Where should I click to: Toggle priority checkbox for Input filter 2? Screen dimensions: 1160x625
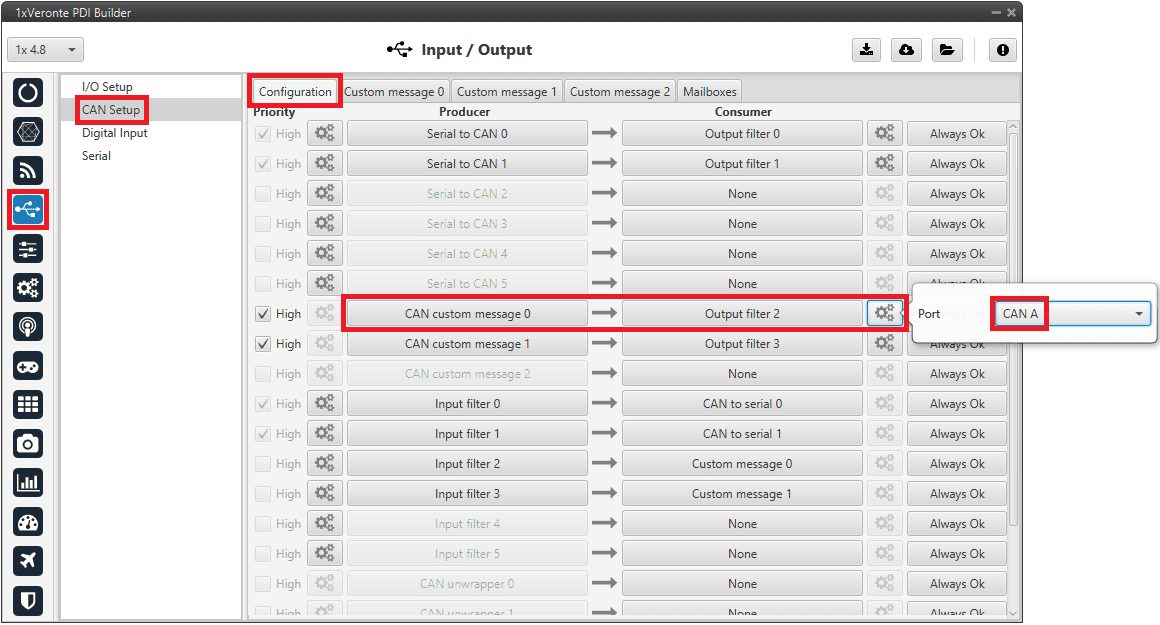coord(263,464)
